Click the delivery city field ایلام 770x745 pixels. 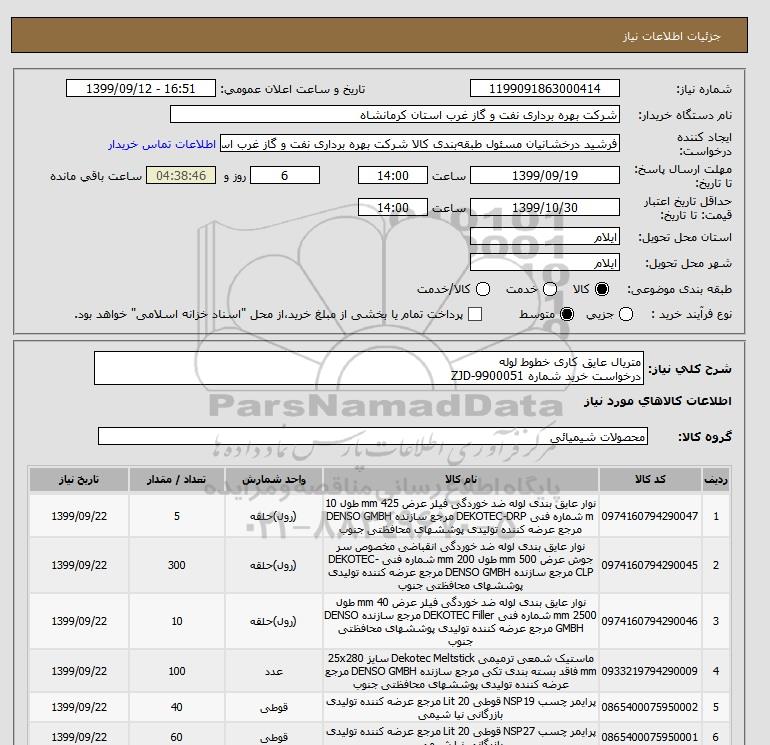point(545,263)
